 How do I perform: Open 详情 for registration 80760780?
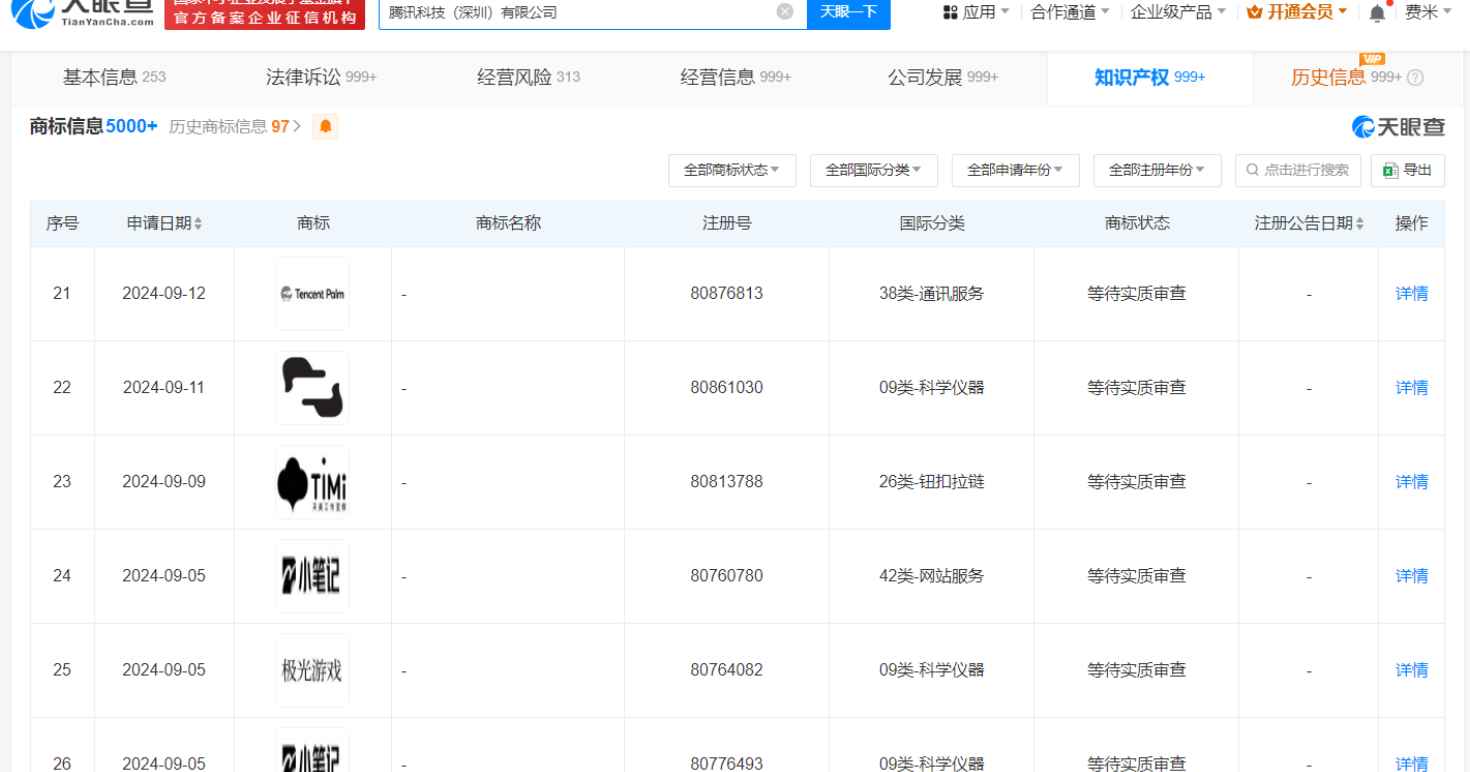(x=1411, y=576)
